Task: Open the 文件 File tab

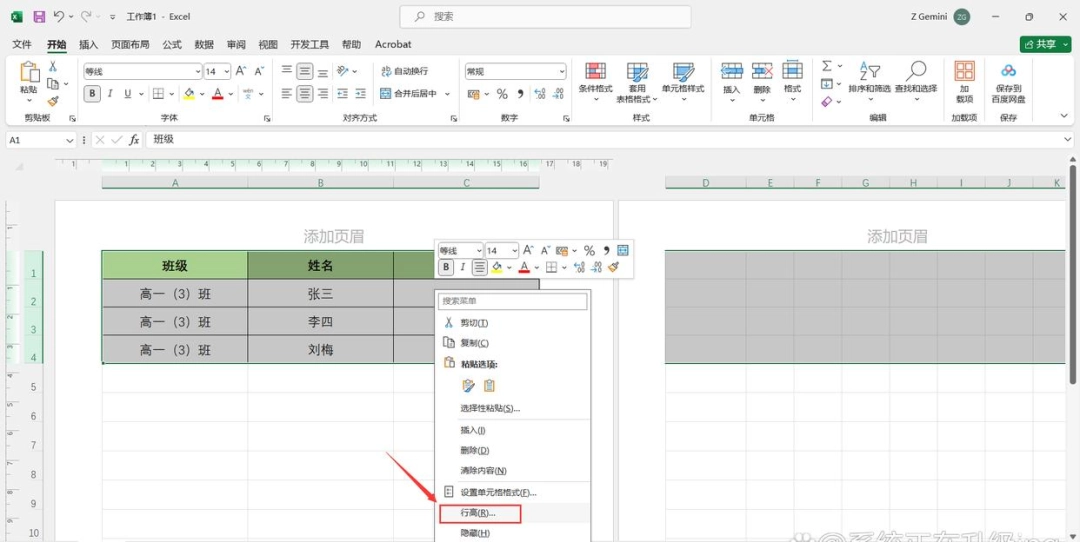Action: click(22, 44)
